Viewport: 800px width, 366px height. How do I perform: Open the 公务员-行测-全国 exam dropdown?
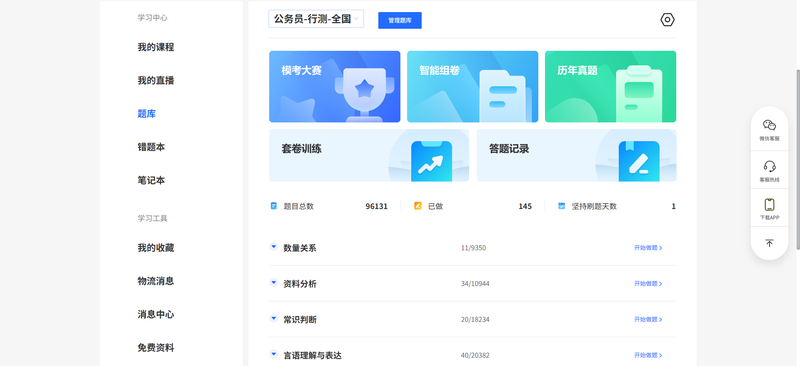coord(316,19)
